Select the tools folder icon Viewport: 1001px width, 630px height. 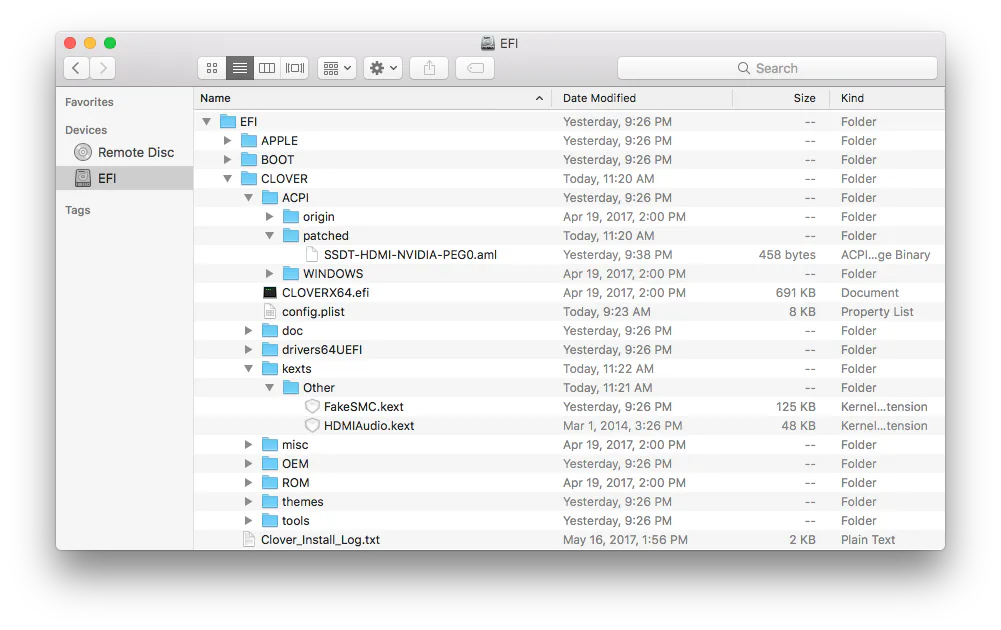270,521
